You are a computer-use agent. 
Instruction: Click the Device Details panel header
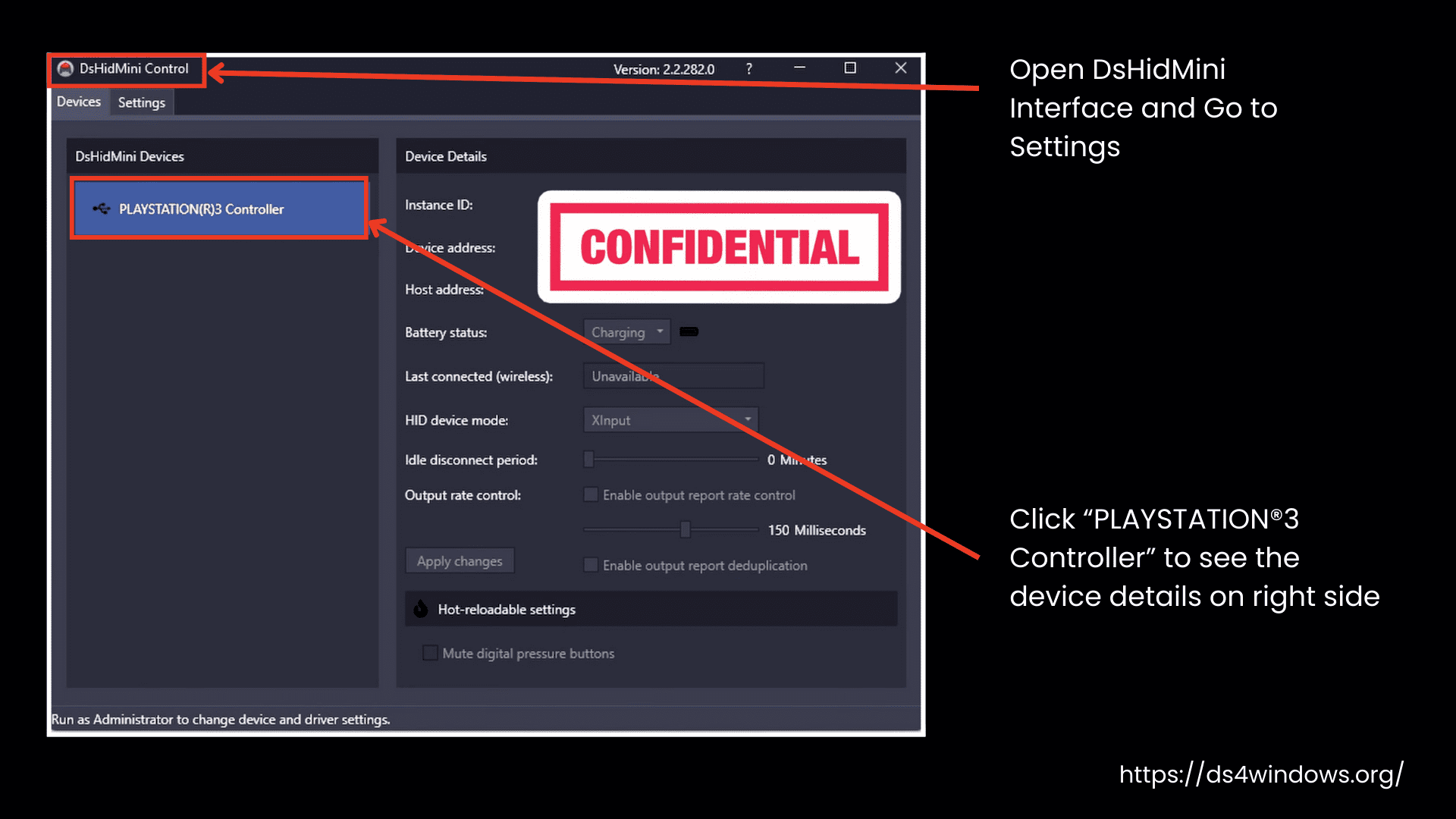click(651, 156)
